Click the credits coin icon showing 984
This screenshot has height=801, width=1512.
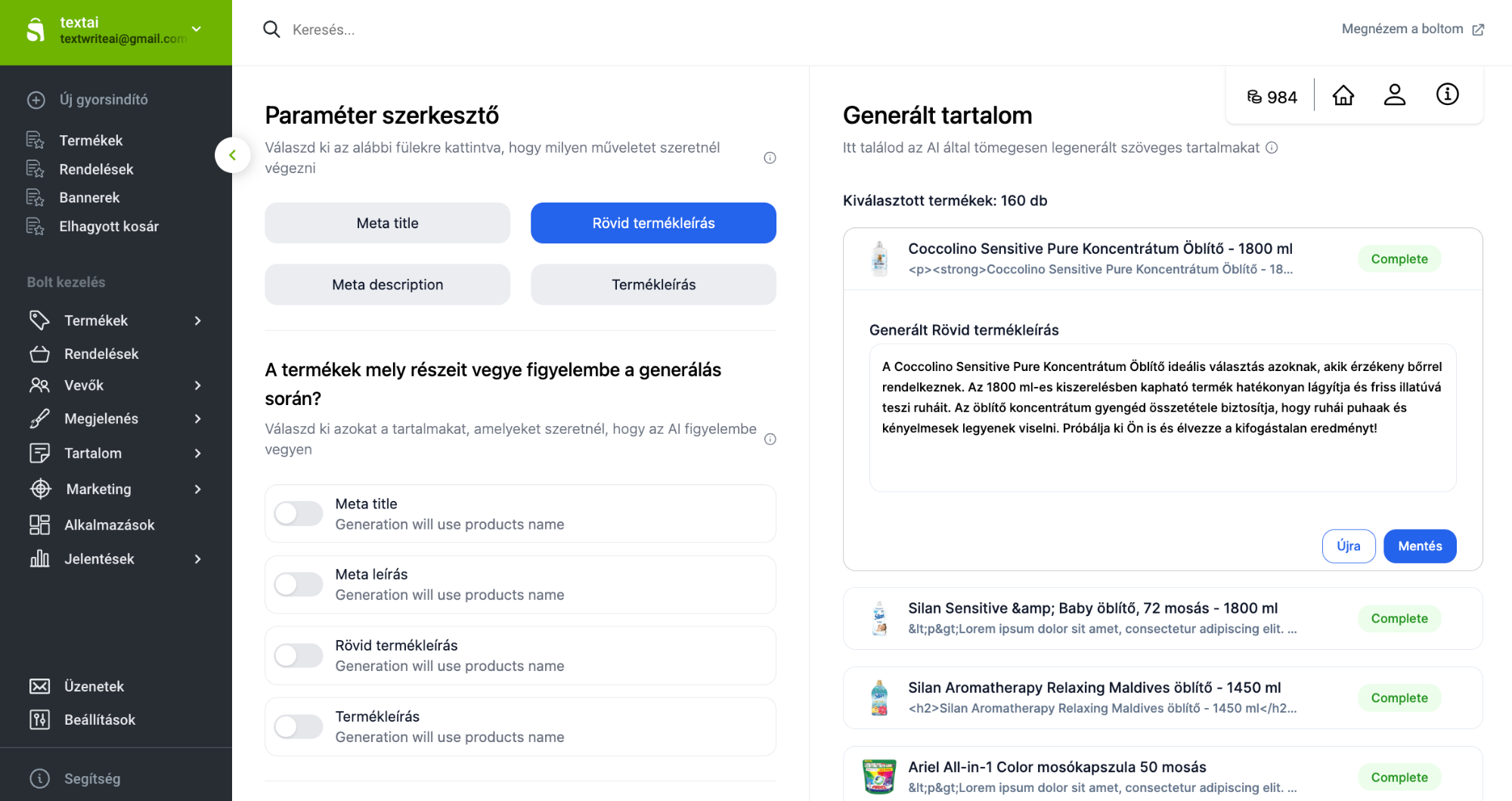(1254, 97)
